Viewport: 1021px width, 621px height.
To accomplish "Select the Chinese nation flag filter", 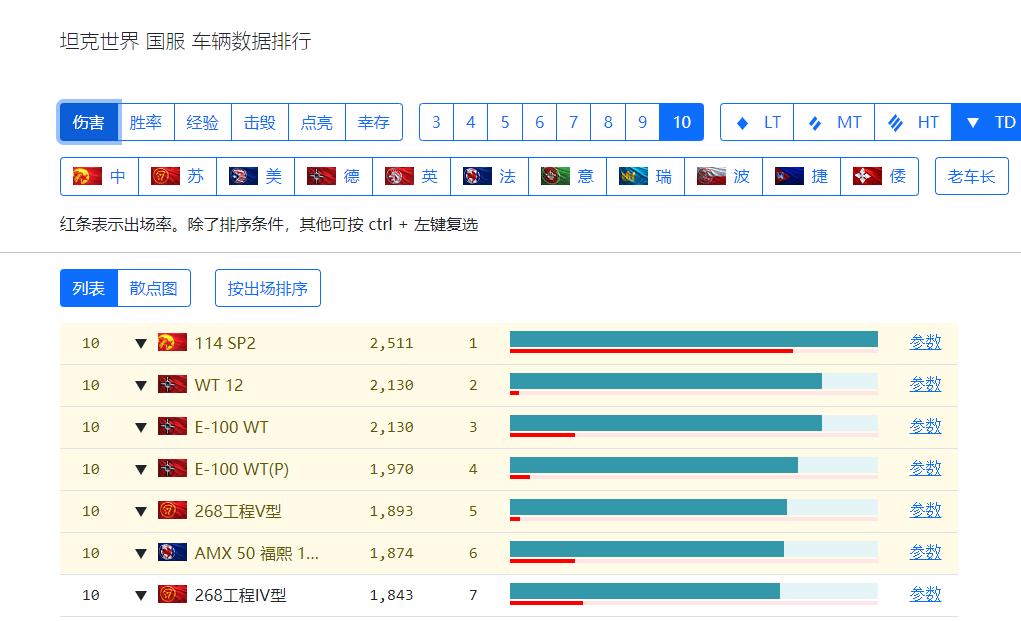I will 98,174.
